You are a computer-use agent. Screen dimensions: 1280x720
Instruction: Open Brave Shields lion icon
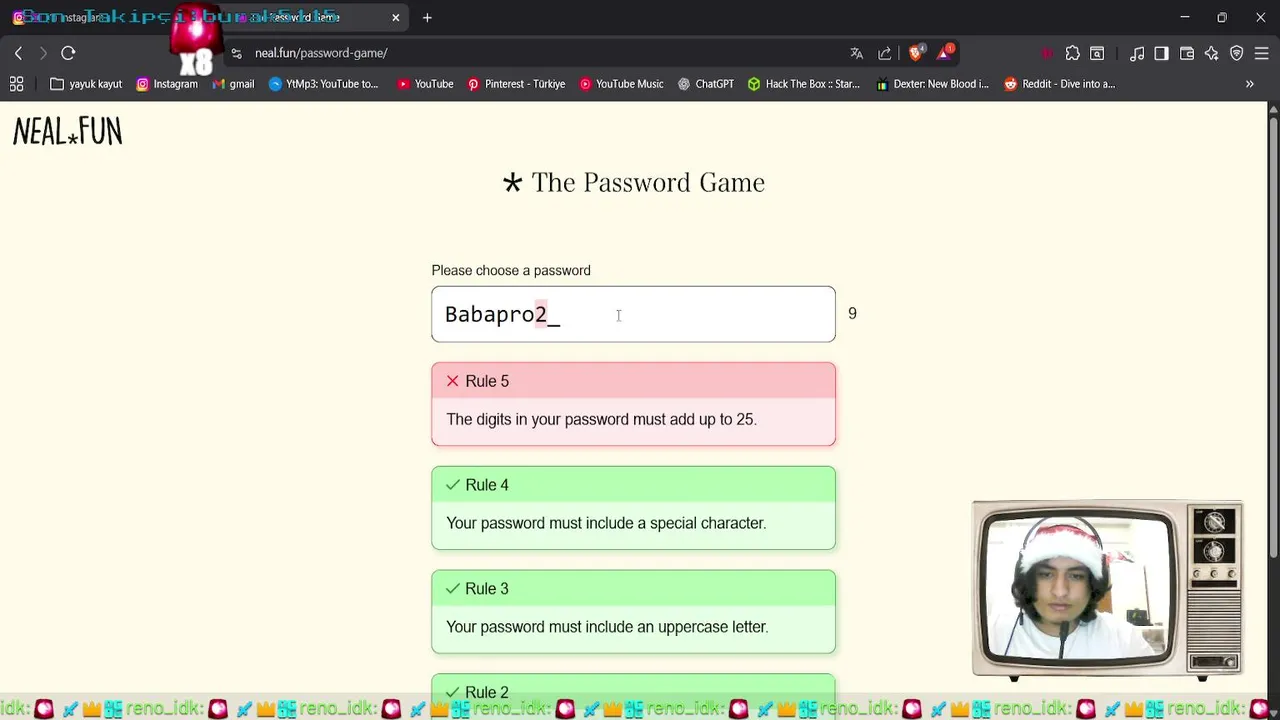tap(916, 52)
